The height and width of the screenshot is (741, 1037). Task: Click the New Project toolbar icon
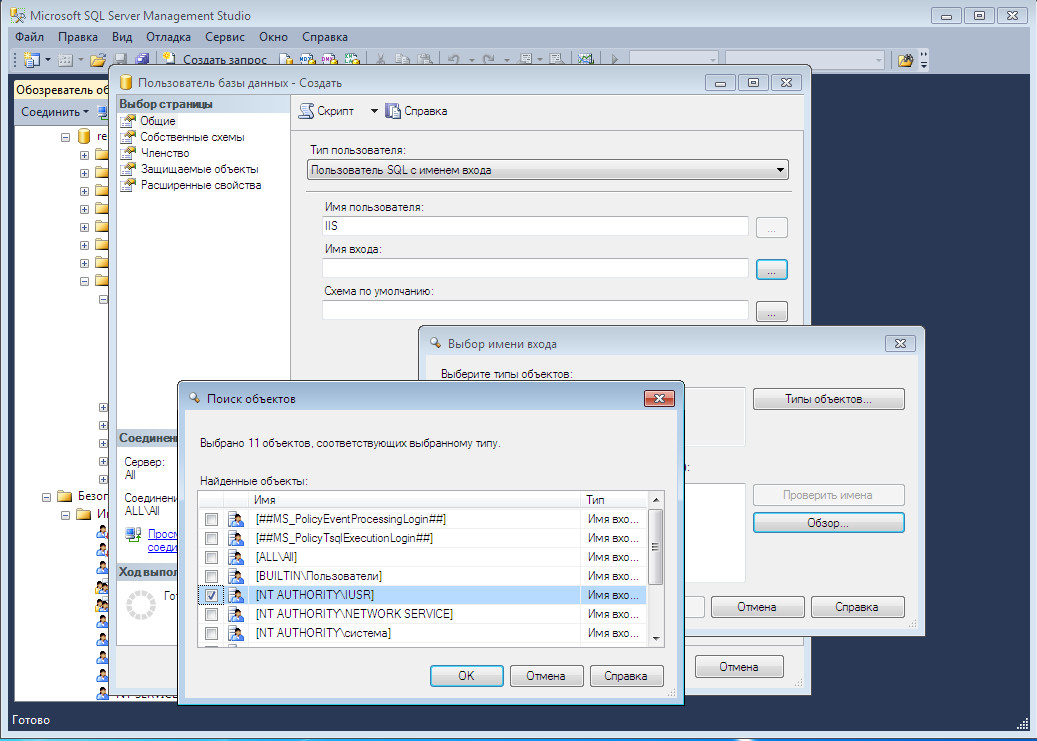31,60
